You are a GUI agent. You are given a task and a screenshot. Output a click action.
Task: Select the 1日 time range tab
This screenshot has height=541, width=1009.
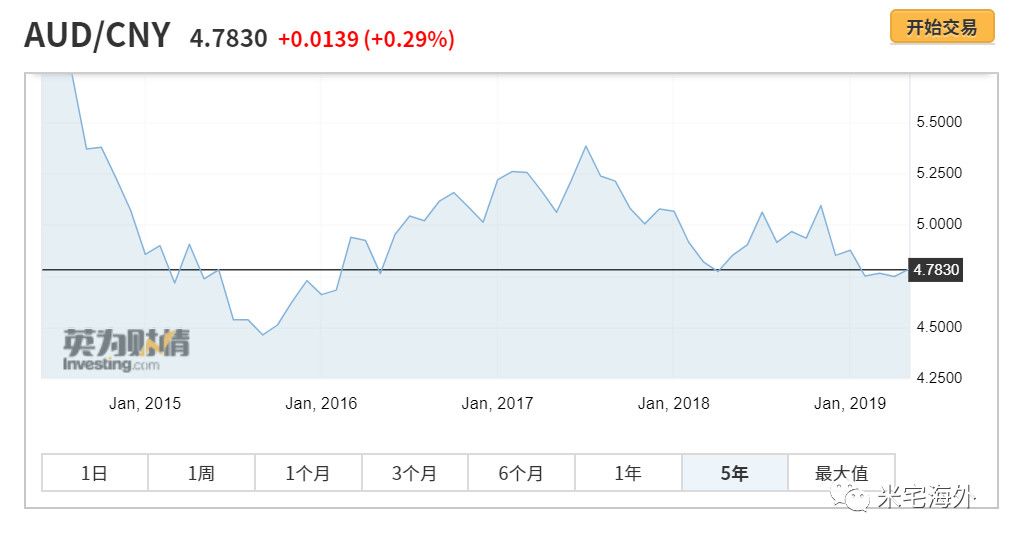pos(94,473)
